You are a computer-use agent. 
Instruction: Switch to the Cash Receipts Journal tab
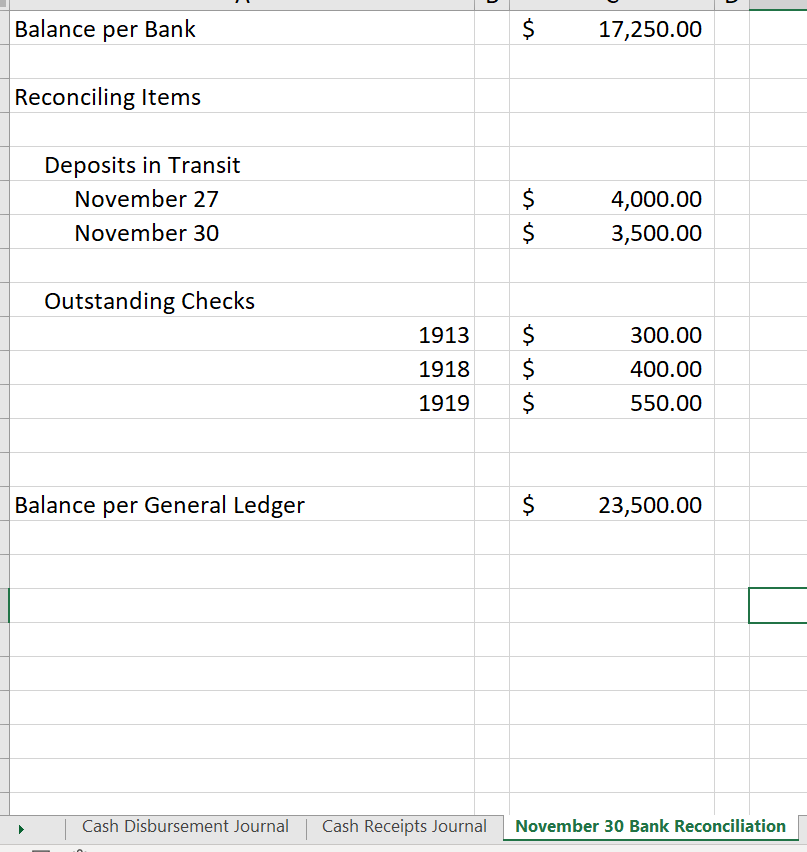[x=404, y=826]
